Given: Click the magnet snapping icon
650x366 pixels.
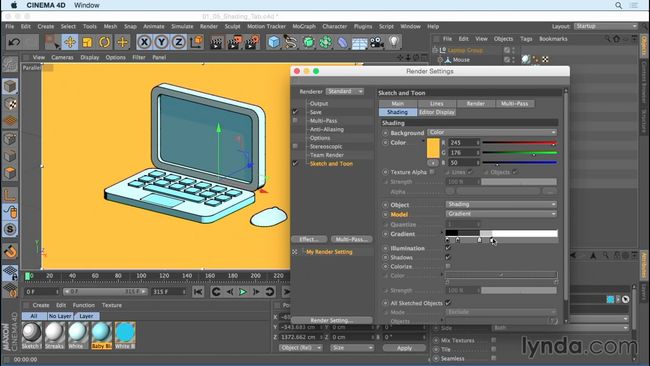Looking at the screenshot, I should tap(10, 251).
